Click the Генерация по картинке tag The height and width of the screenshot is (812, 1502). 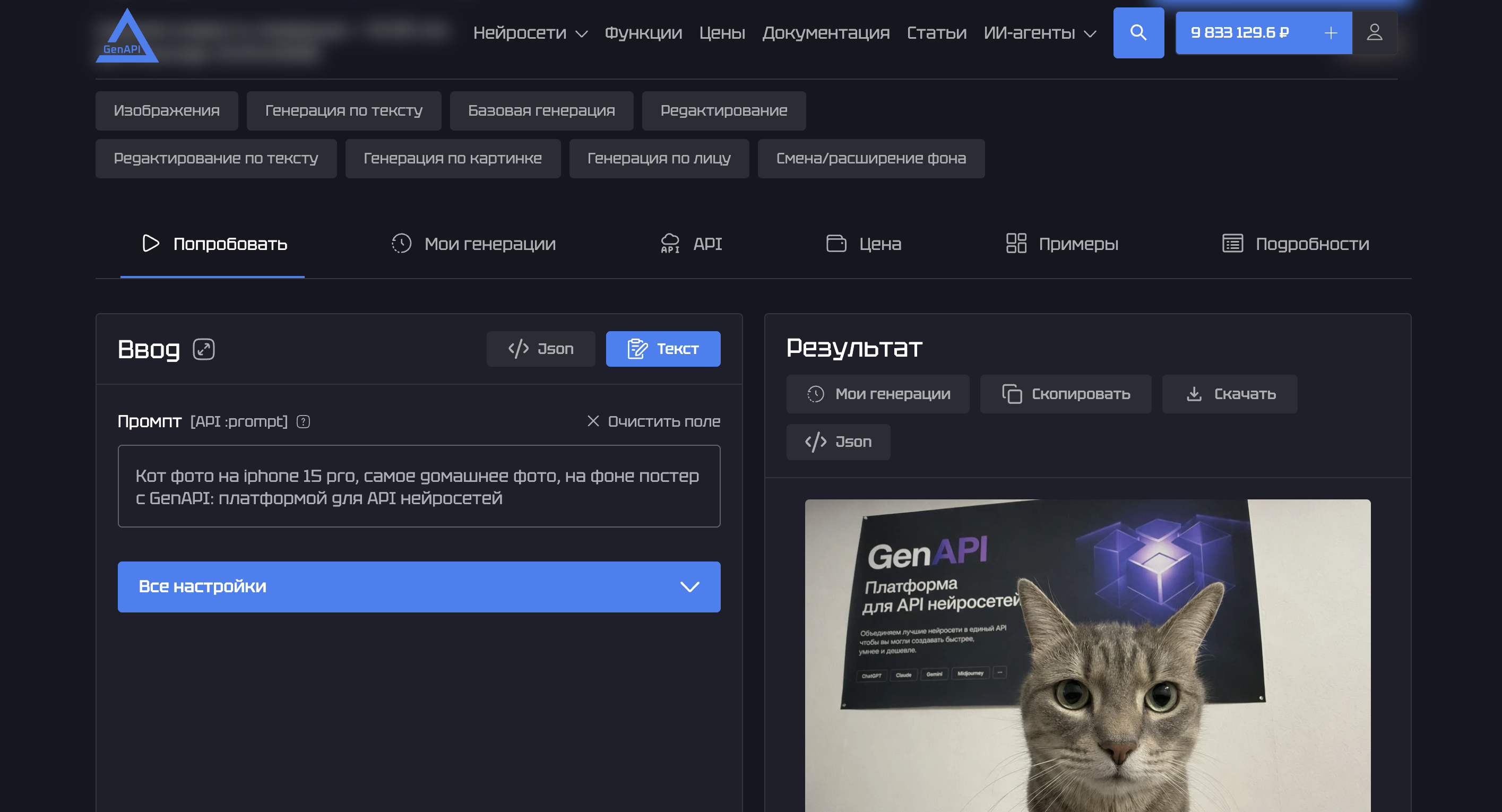[453, 159]
